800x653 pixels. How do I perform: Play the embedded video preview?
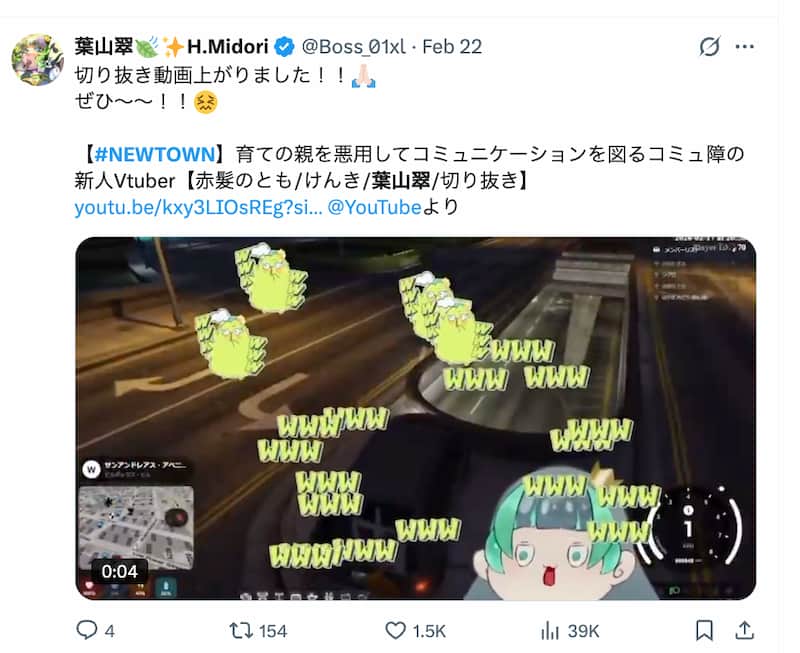(416, 418)
